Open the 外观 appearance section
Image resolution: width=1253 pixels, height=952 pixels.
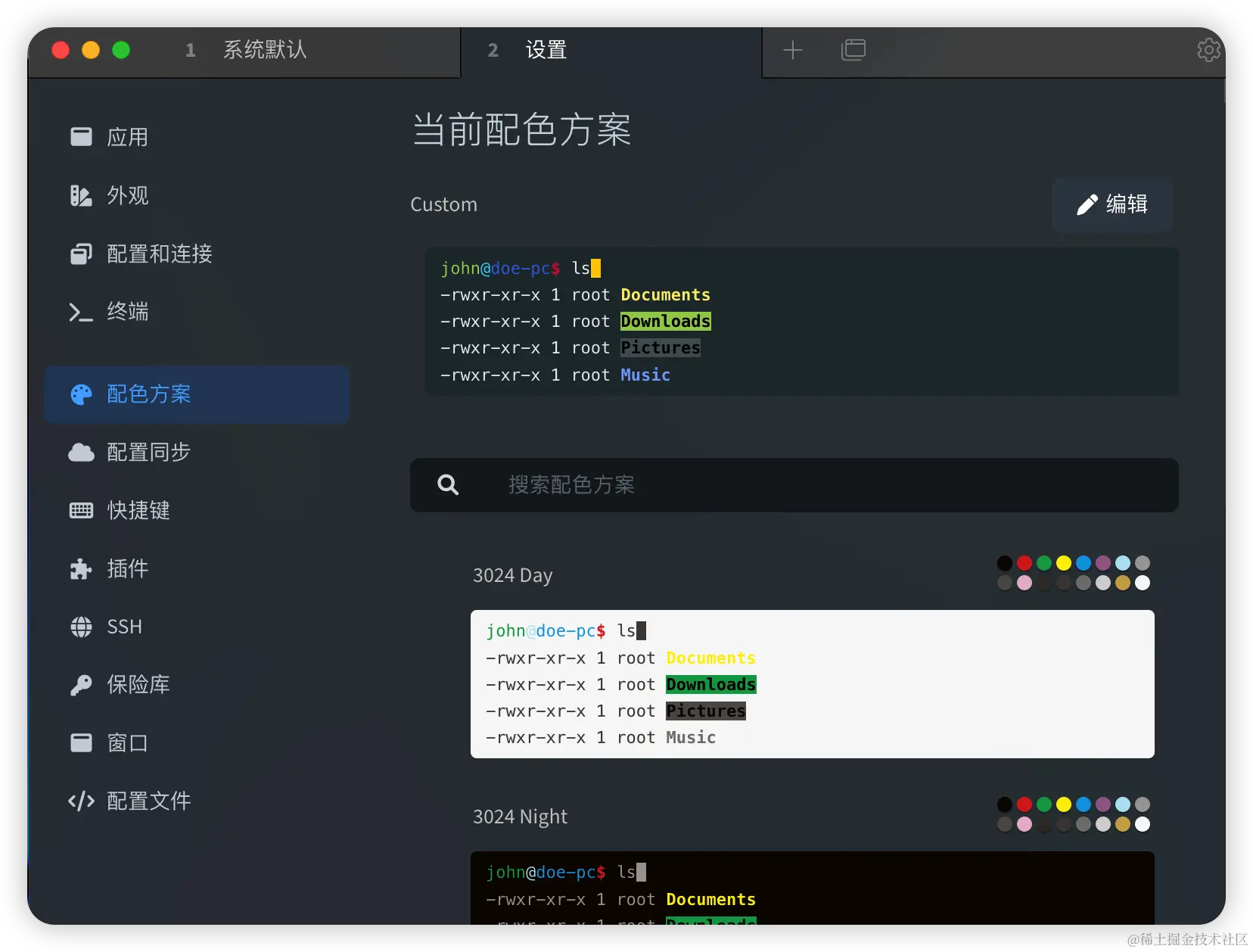pyautogui.click(x=197, y=195)
